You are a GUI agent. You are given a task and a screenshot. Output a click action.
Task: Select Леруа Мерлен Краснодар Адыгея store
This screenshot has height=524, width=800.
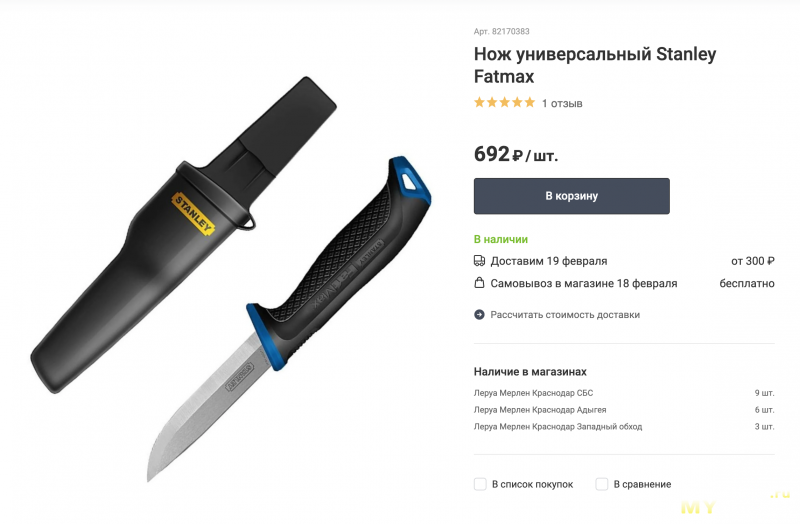coord(540,410)
